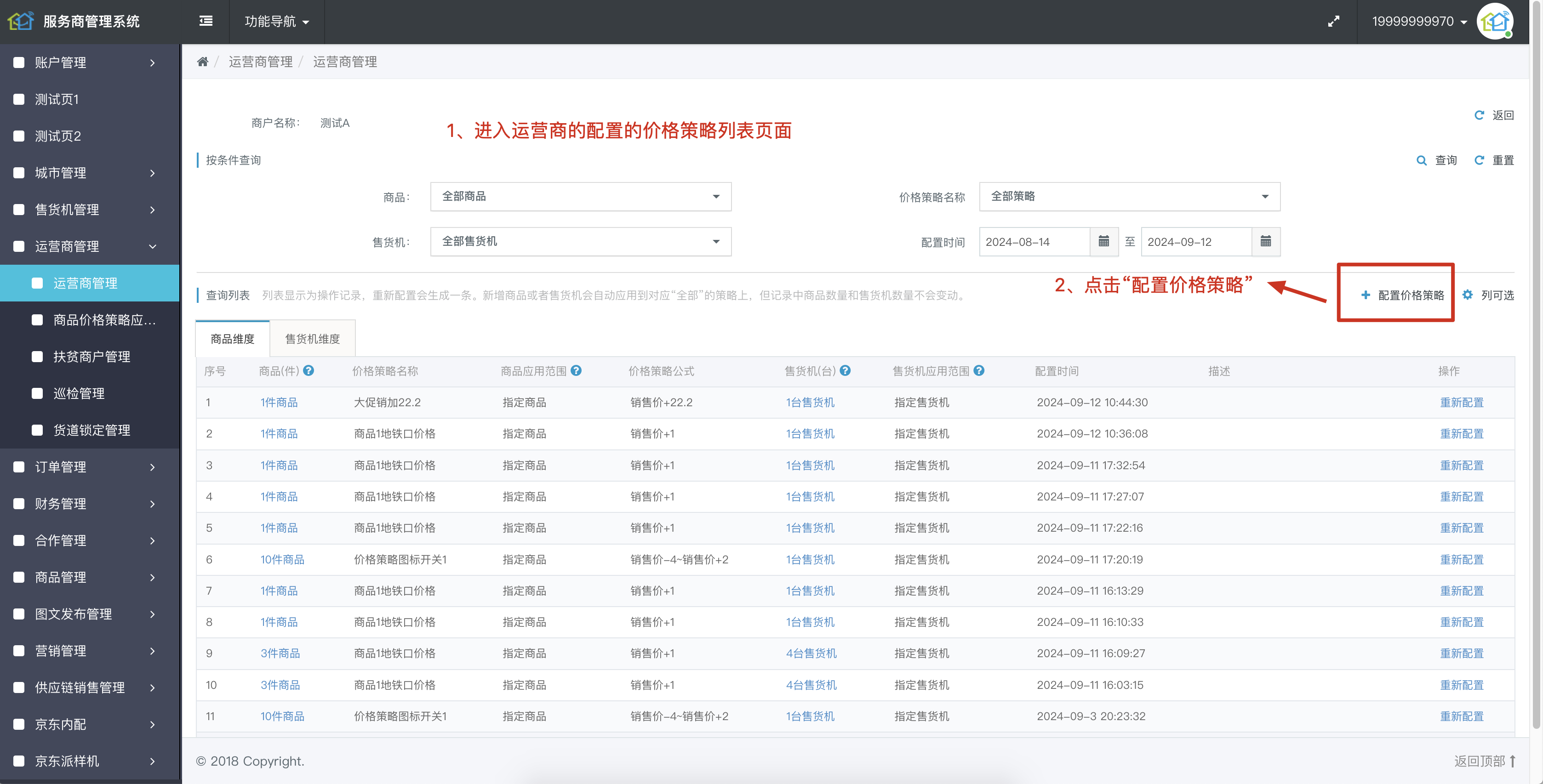Click the fullscreen expand icon in header

pos(1333,22)
